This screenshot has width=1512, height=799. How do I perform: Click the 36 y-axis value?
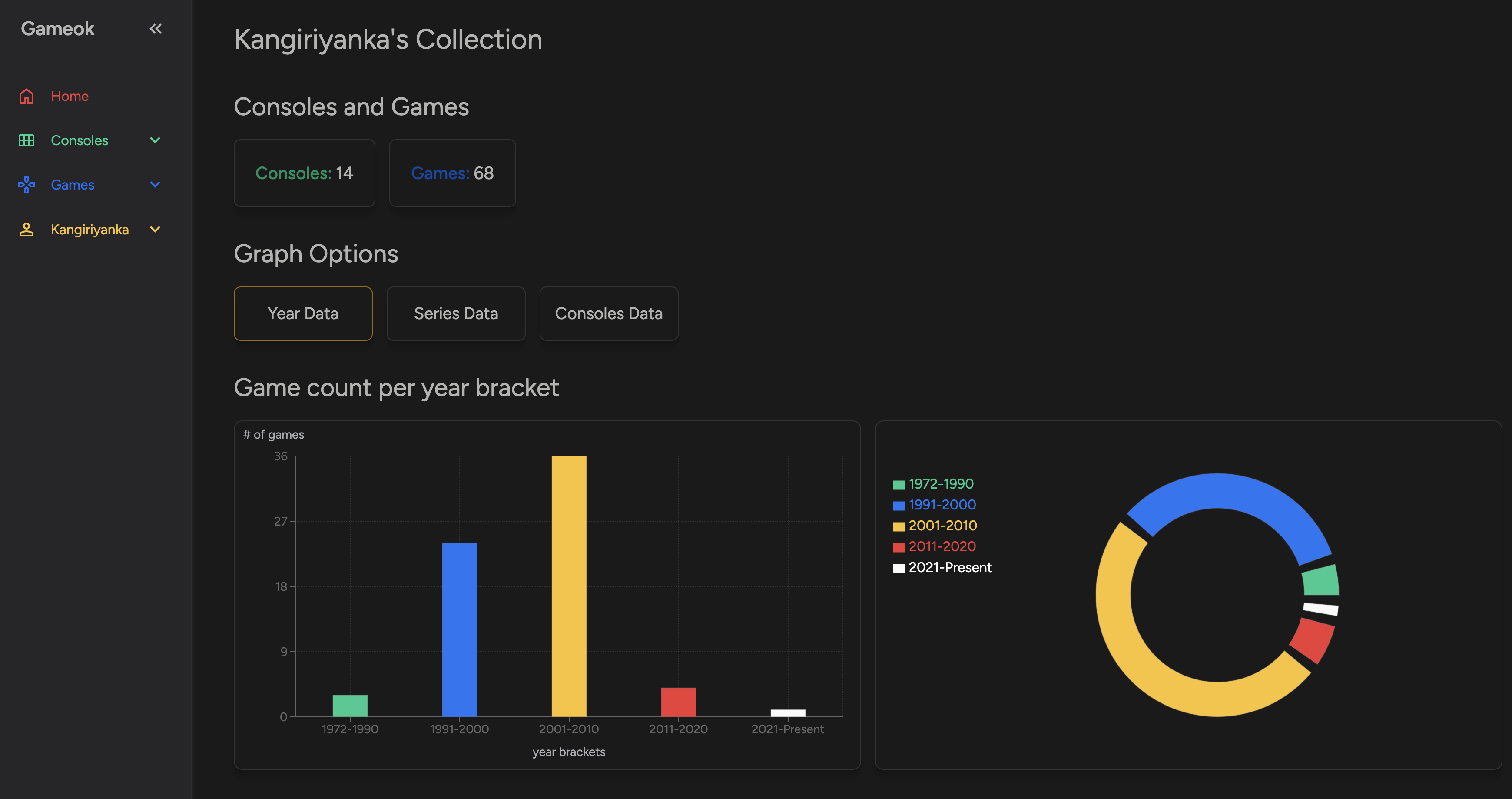[x=281, y=456]
